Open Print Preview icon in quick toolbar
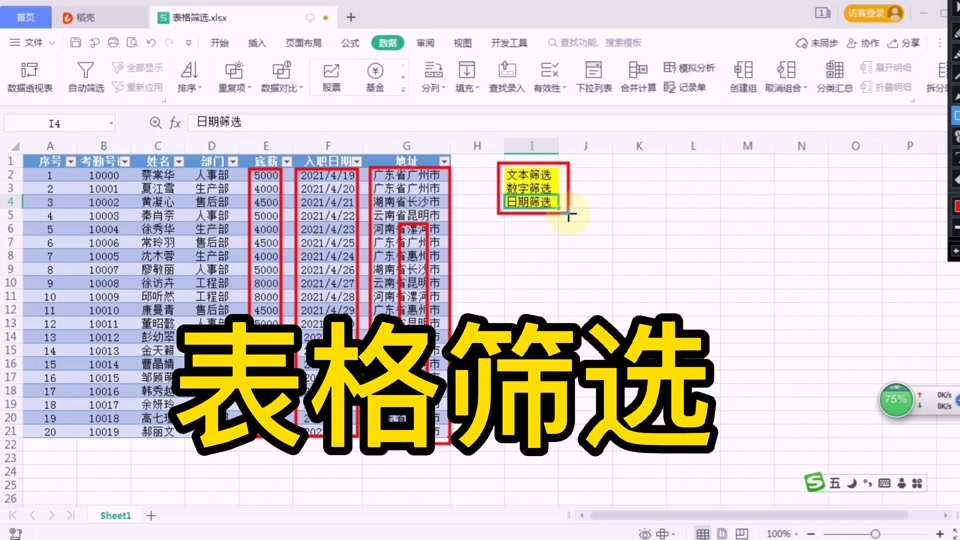 click(132, 42)
